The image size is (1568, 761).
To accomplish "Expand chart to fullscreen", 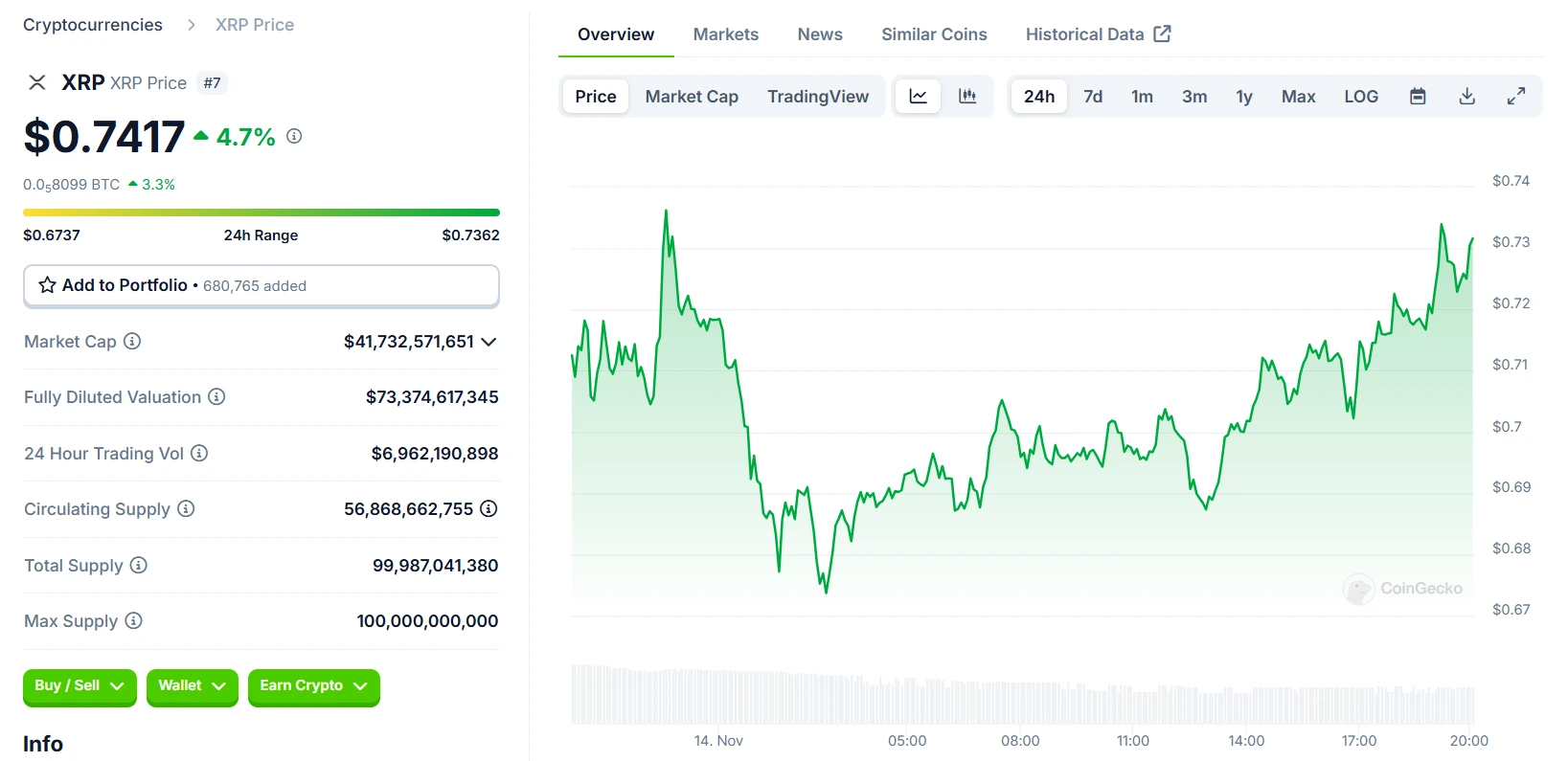I will click(x=1516, y=96).
